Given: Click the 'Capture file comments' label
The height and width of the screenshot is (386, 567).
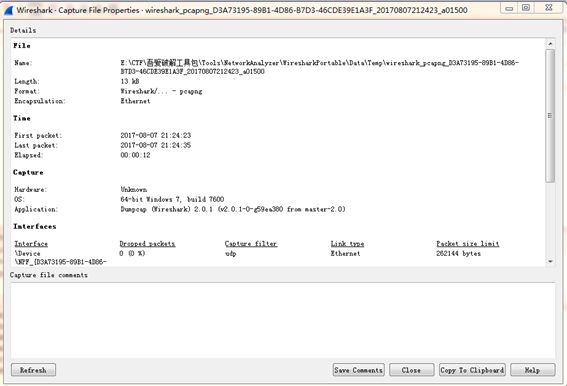Looking at the screenshot, I should pyautogui.click(x=49, y=275).
